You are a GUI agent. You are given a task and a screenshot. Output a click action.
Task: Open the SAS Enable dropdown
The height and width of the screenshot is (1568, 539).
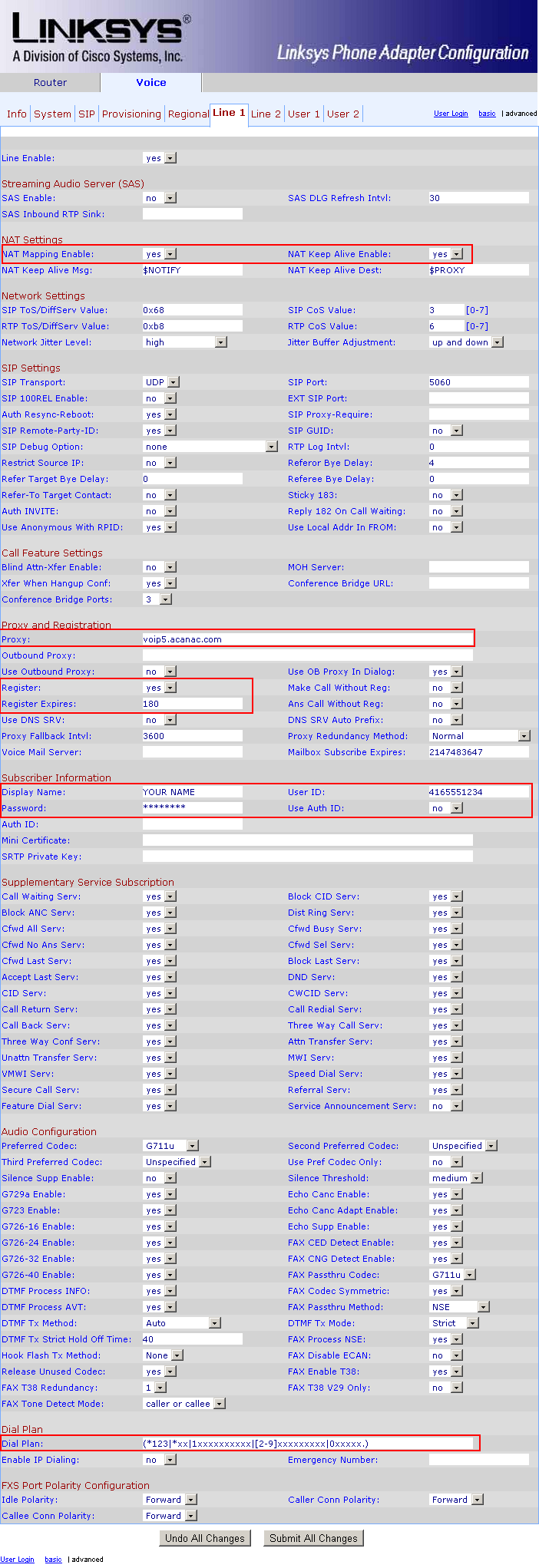160,198
